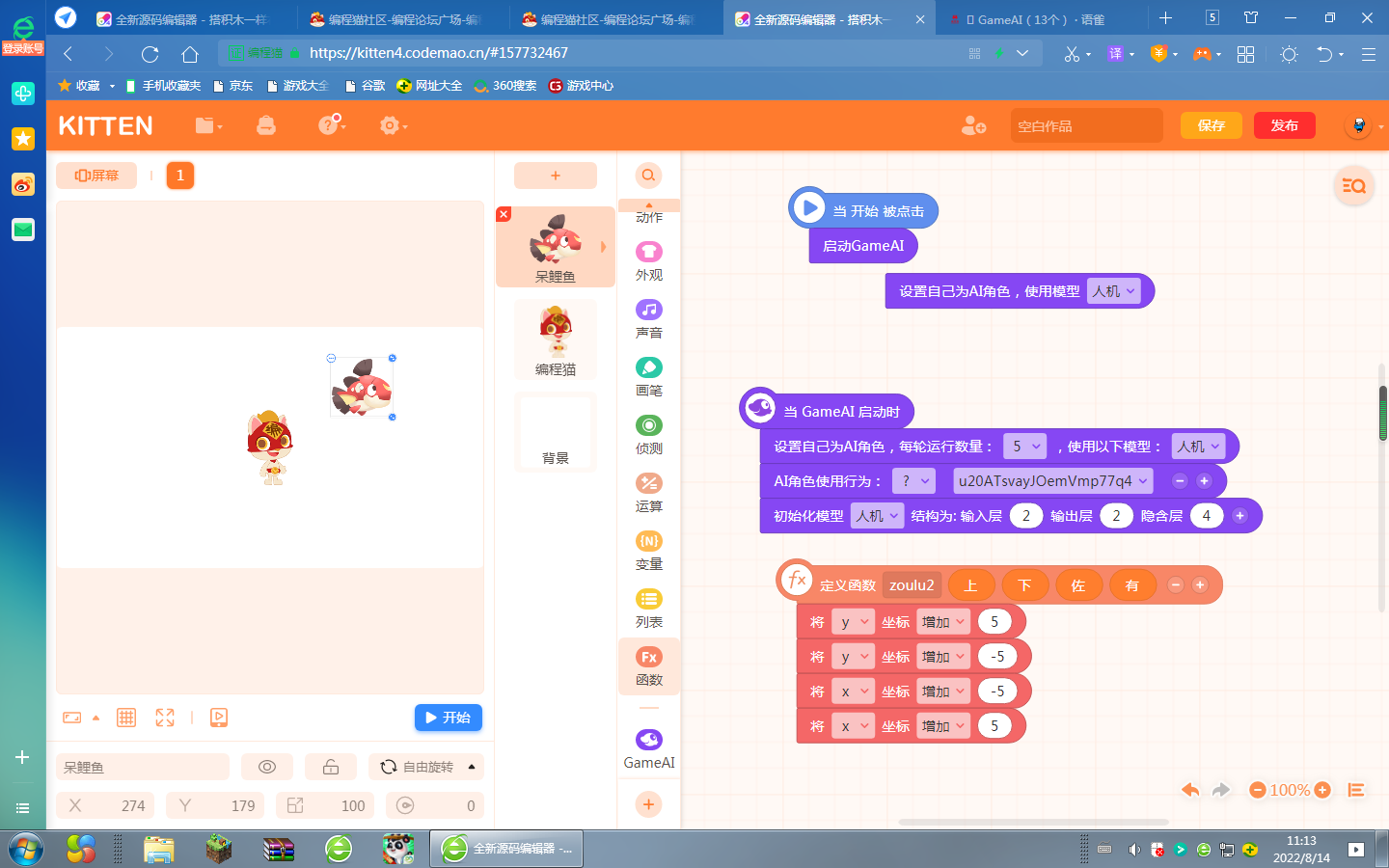Open the help question mark icon
The width and height of the screenshot is (1389, 868).
point(331,125)
